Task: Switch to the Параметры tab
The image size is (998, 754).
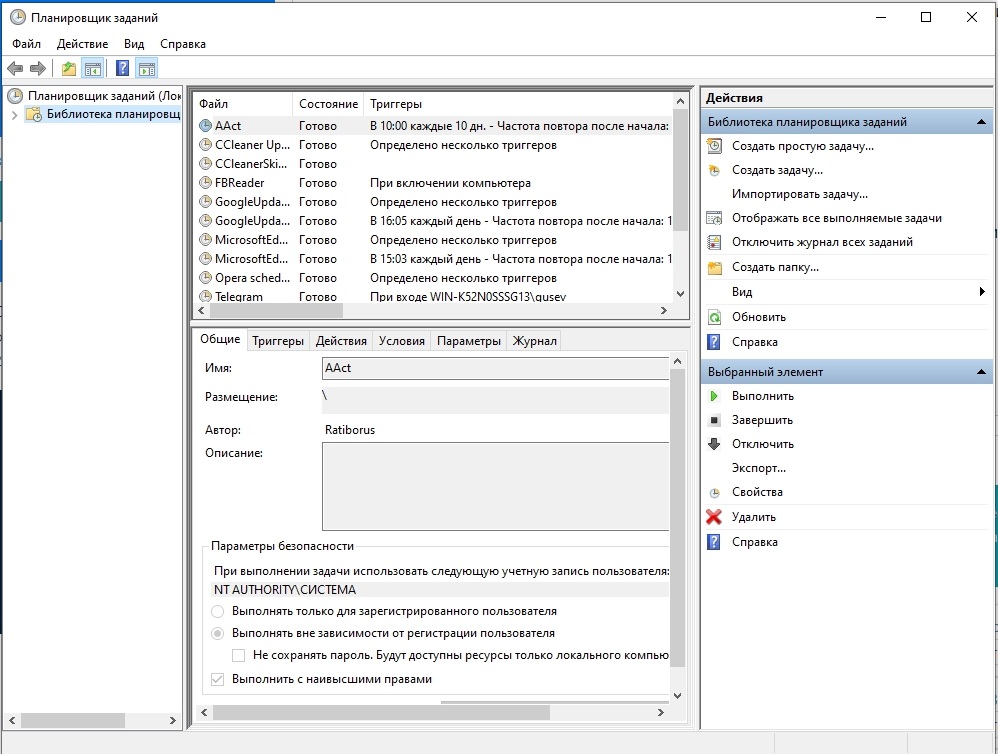Action: [469, 341]
